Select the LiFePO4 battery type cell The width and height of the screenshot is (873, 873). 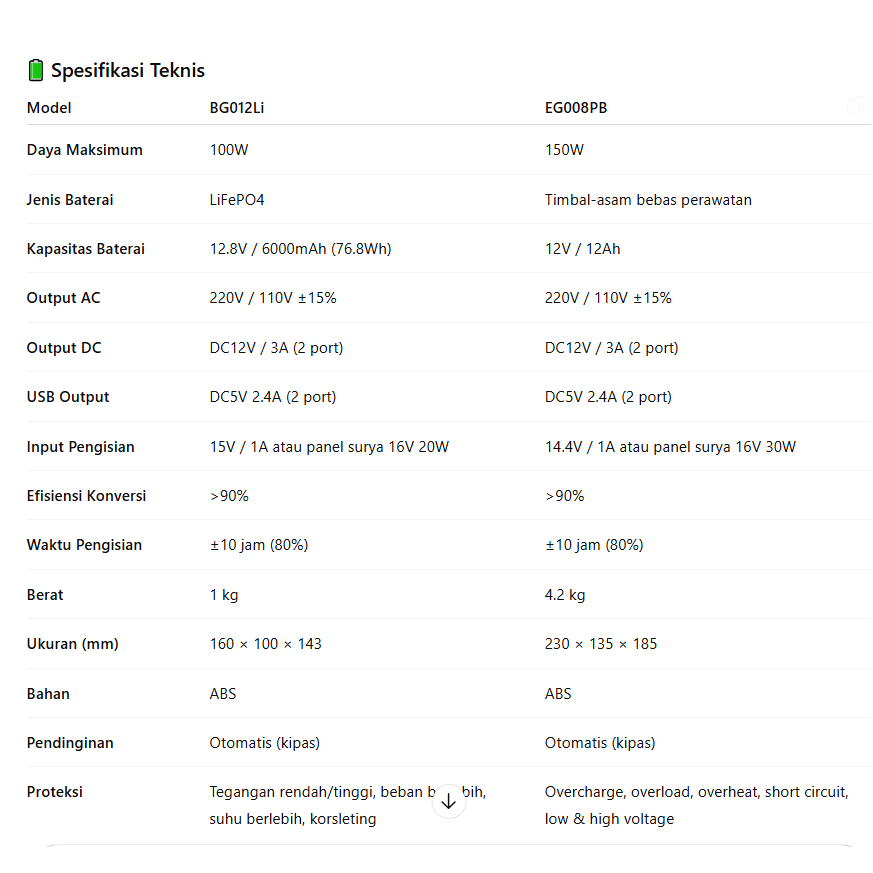(237, 200)
